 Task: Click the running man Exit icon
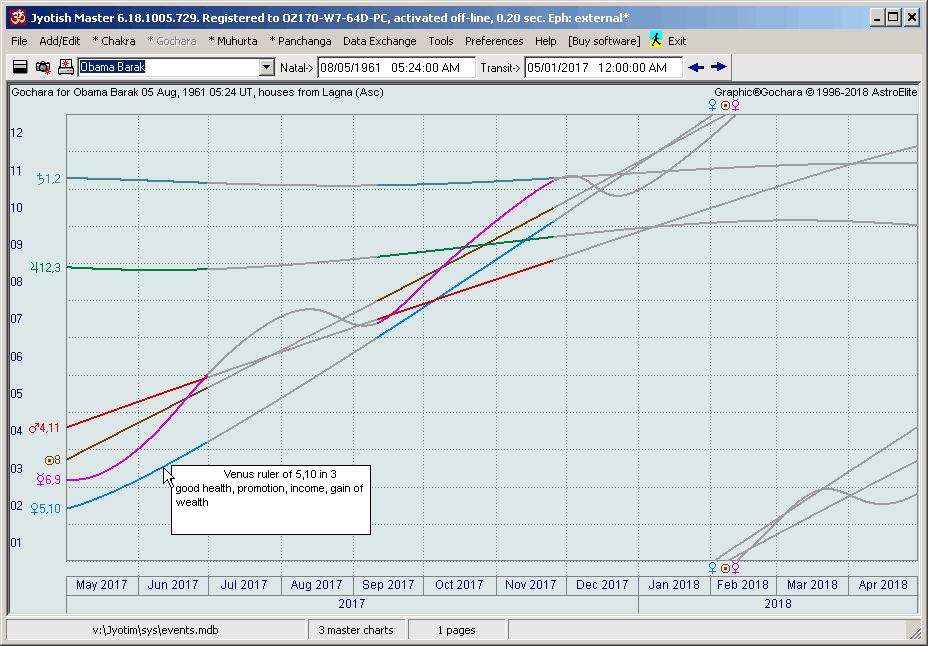coord(656,41)
